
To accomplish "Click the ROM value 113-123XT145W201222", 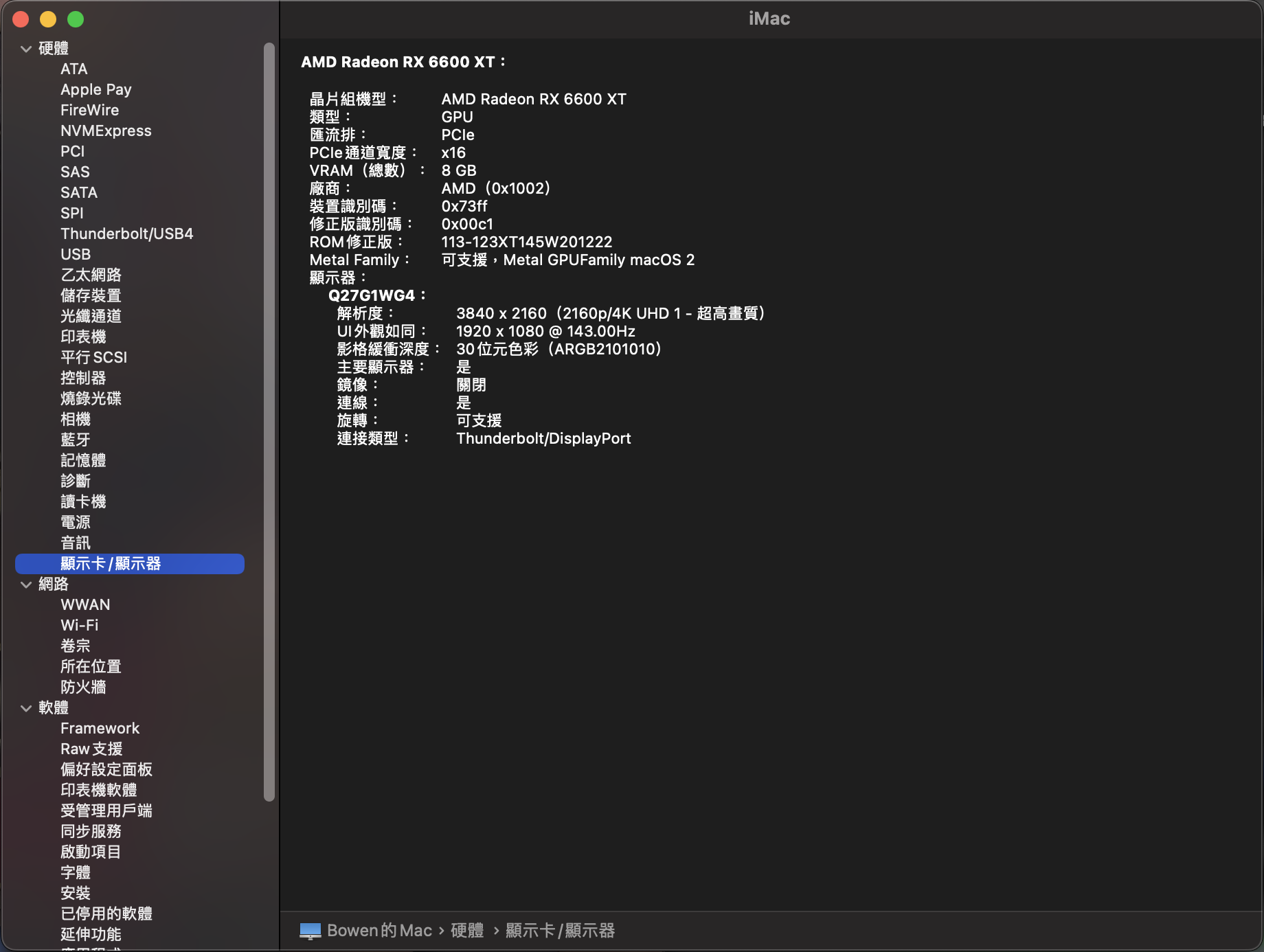I will (527, 242).
